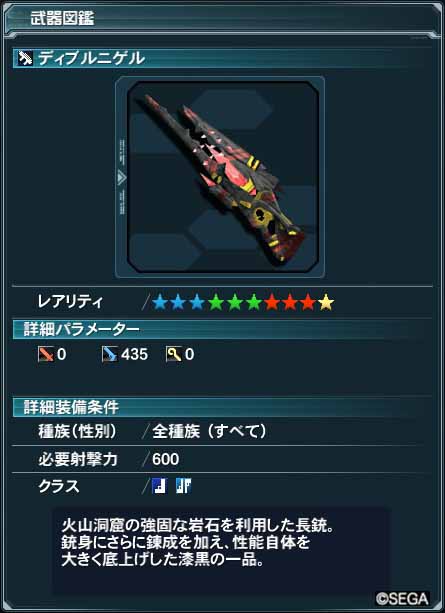Click the last red rarity star
This screenshot has width=445, height=613.
308,302
